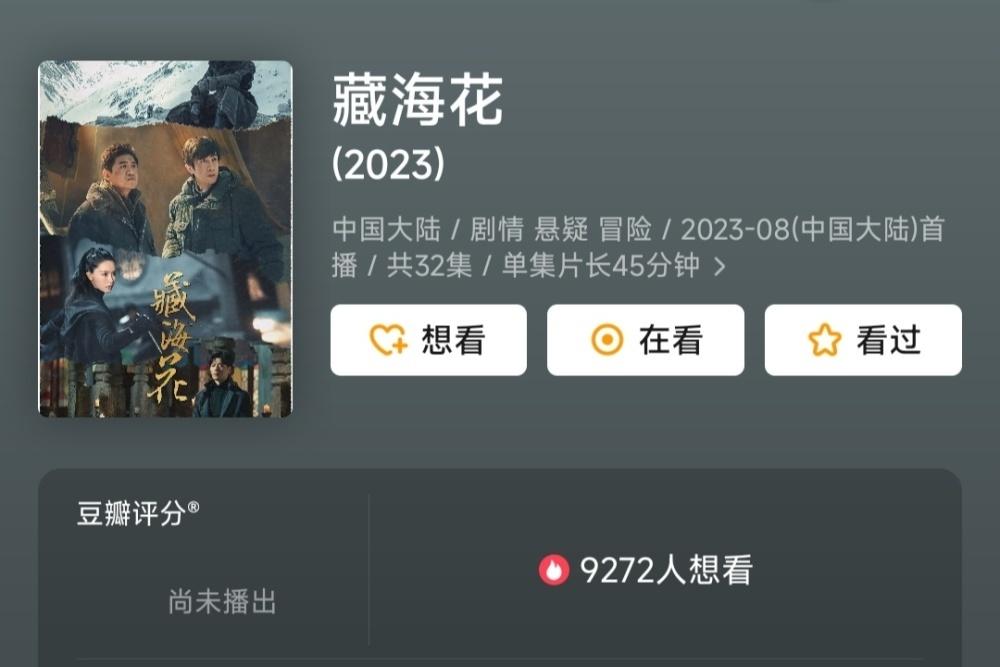Click the 尚未播出 status text

[x=222, y=601]
